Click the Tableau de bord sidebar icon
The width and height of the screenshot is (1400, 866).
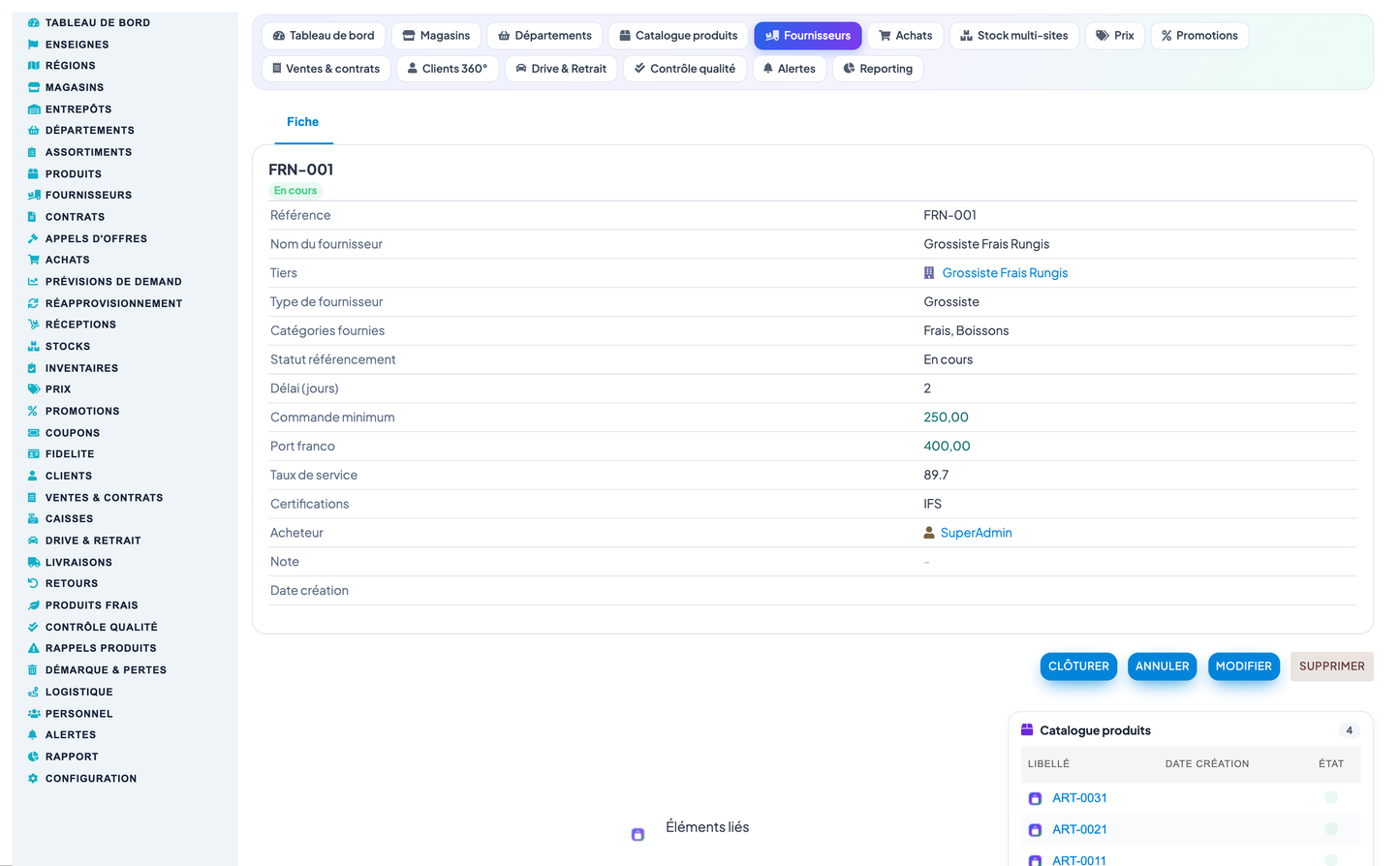[x=34, y=22]
